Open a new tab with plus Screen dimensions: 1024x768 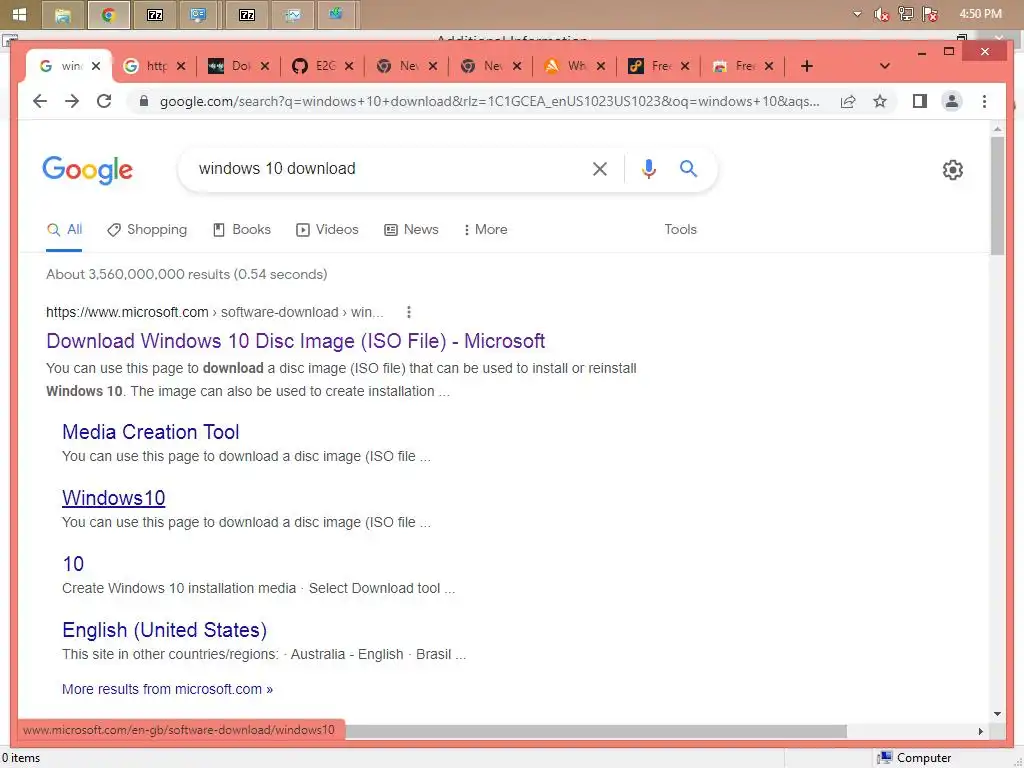coord(807,66)
